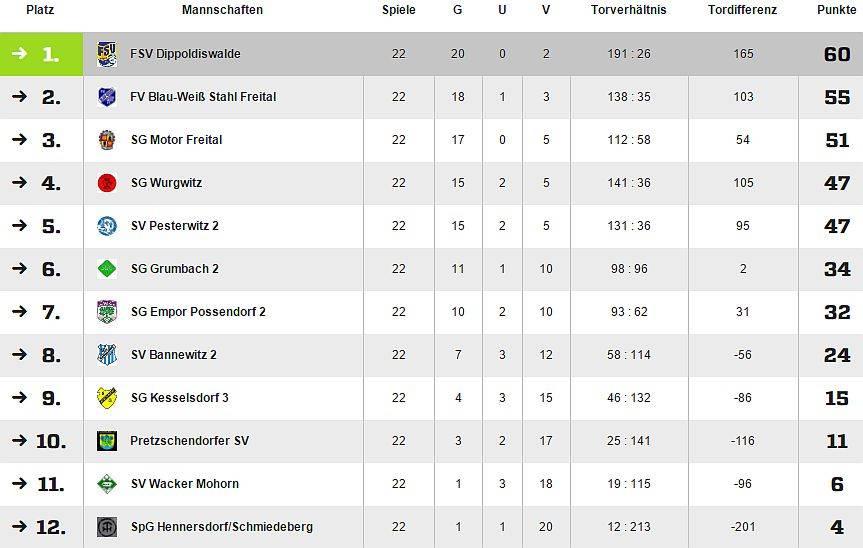863x548 pixels.
Task: Click the SV Wacker Mohorn crest
Action: (107, 484)
